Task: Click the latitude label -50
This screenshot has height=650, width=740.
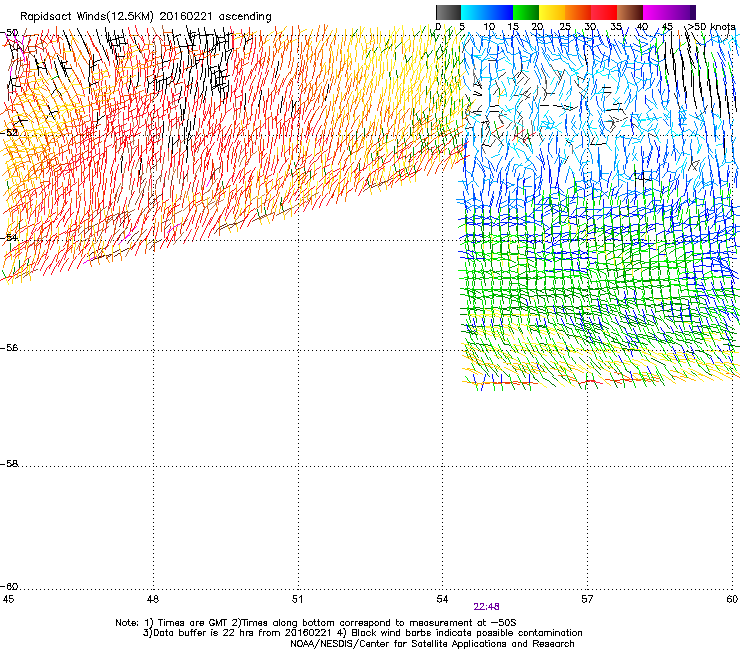Action: tap(9, 33)
